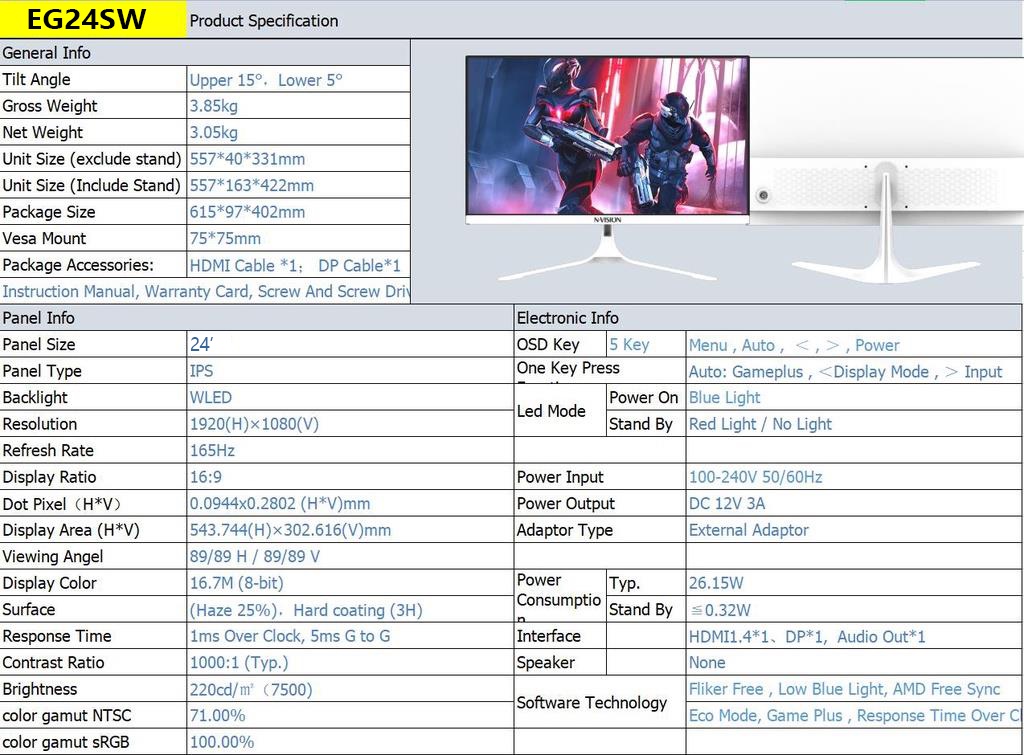Click the EG24SW product title
This screenshot has width=1024, height=755.
pos(90,18)
